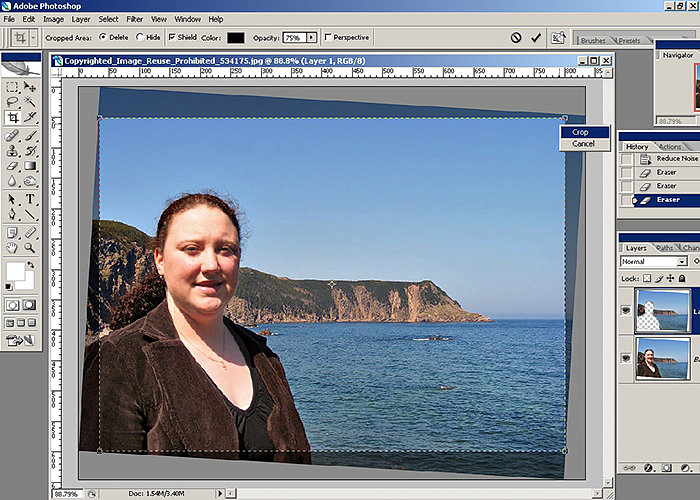
Task: Open the Filter menu
Action: [x=134, y=19]
